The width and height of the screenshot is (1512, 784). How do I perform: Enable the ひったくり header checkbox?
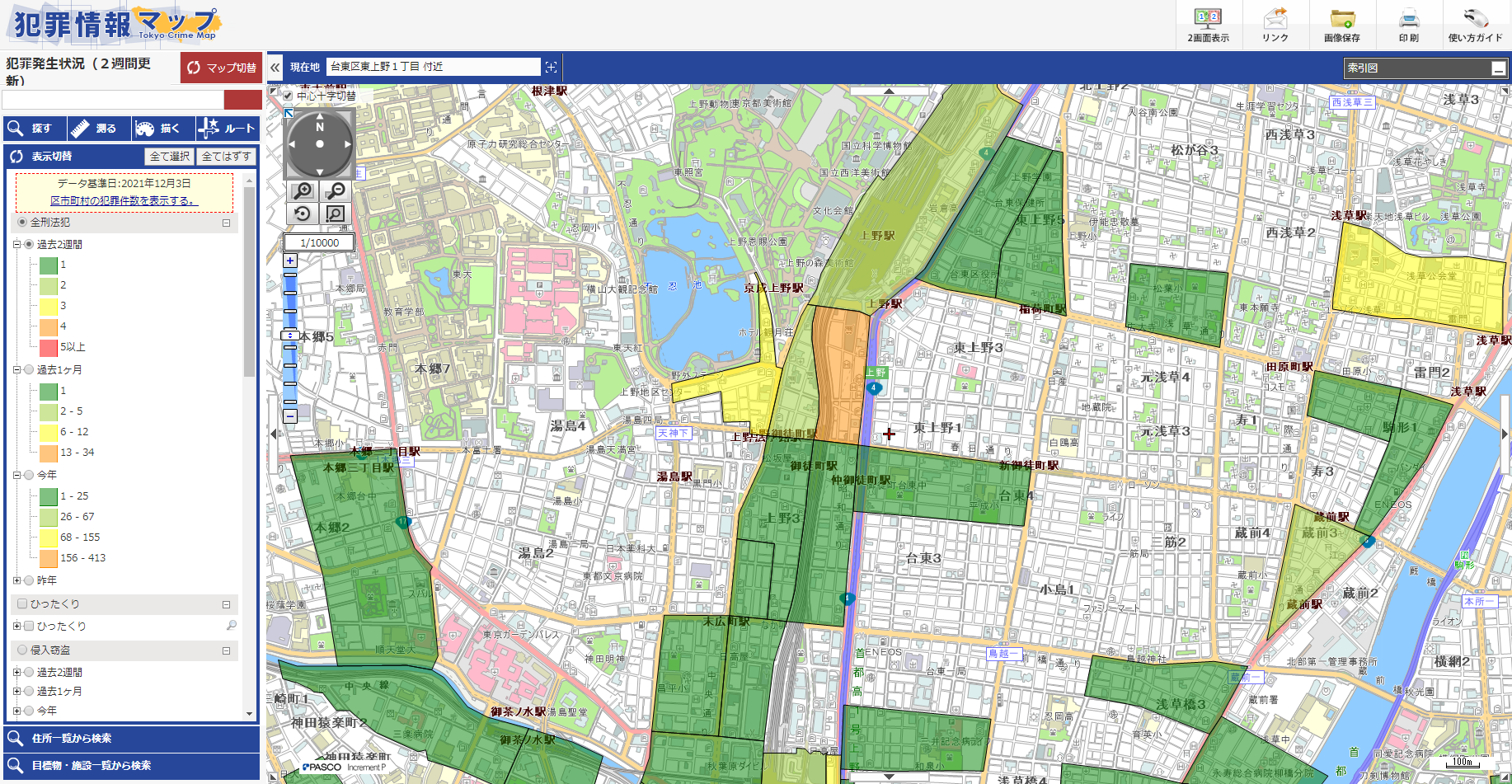pyautogui.click(x=22, y=603)
